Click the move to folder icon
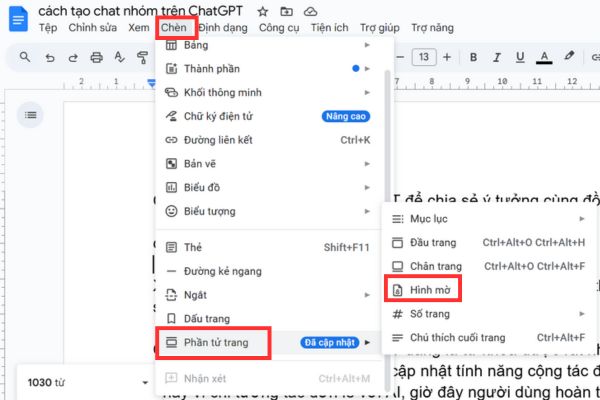This screenshot has width=600, height=400. point(288,11)
